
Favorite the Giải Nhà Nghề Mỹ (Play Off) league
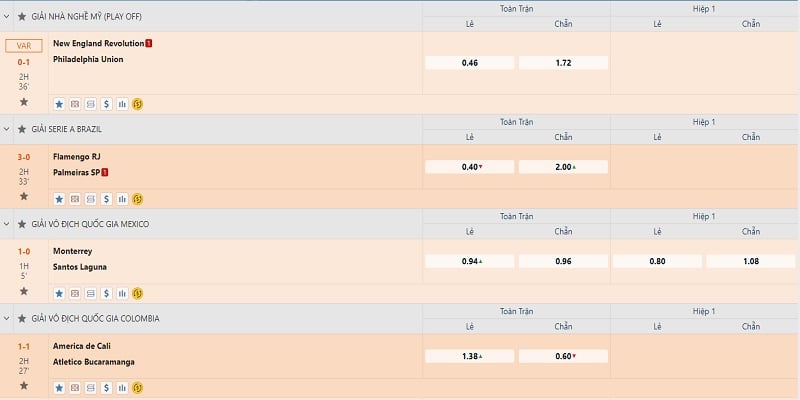tap(23, 17)
